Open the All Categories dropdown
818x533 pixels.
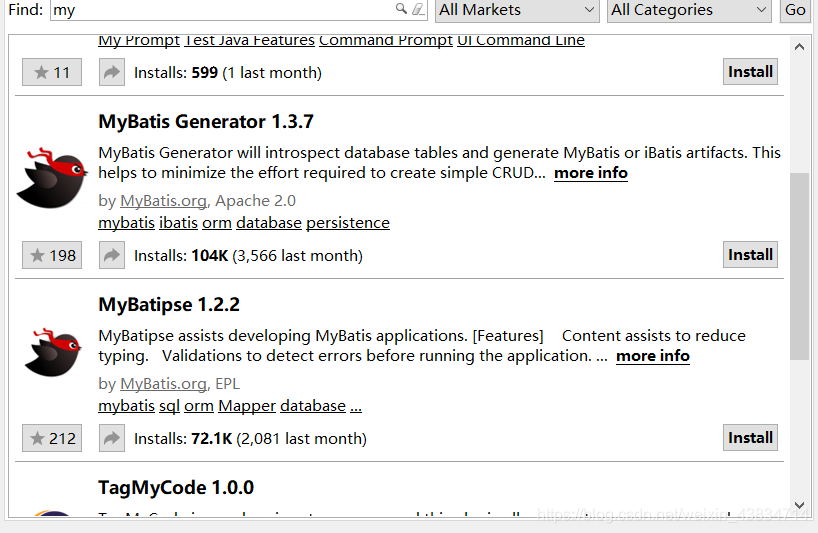coord(689,10)
